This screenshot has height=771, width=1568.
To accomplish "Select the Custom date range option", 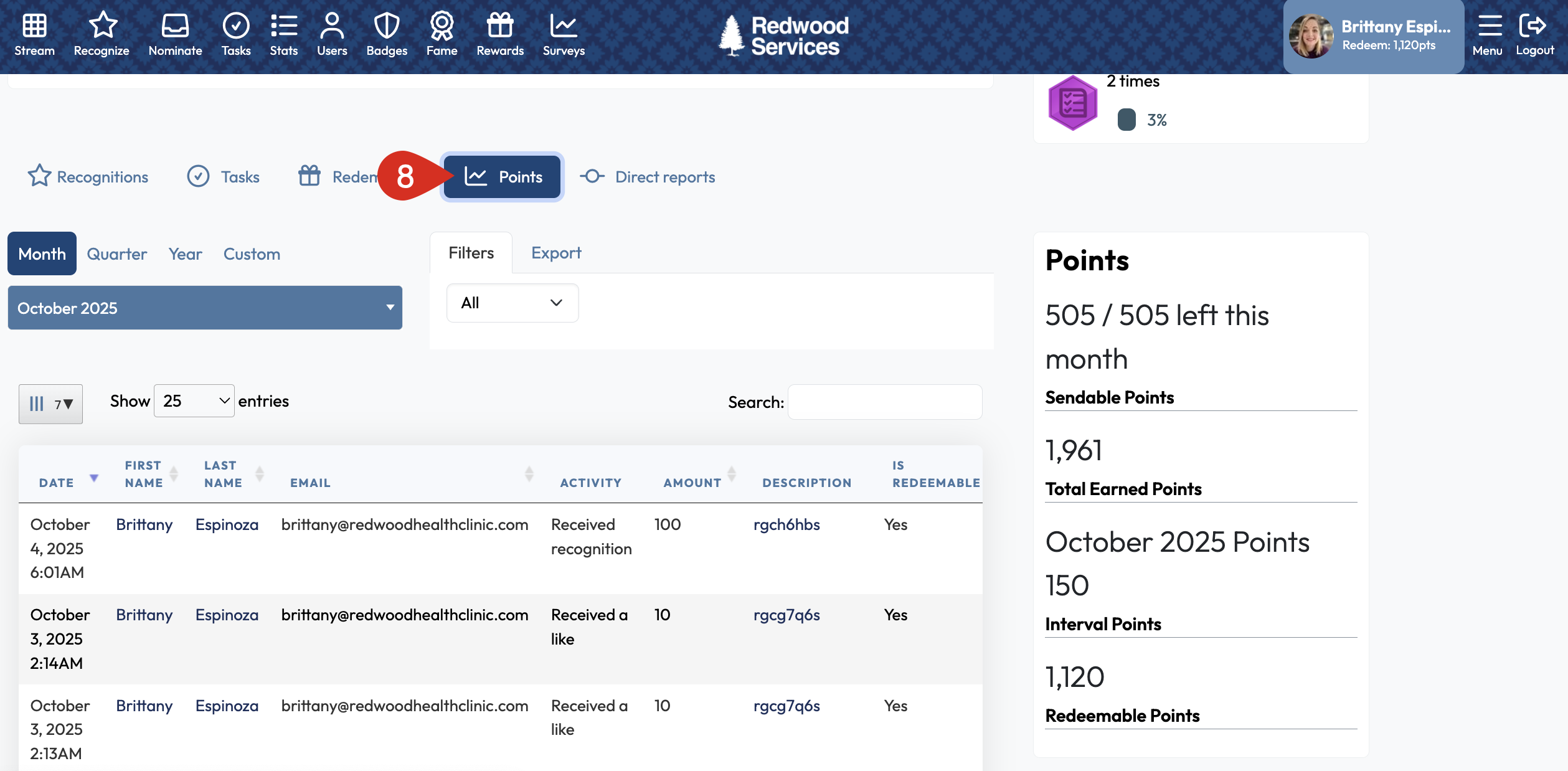I will click(x=252, y=254).
